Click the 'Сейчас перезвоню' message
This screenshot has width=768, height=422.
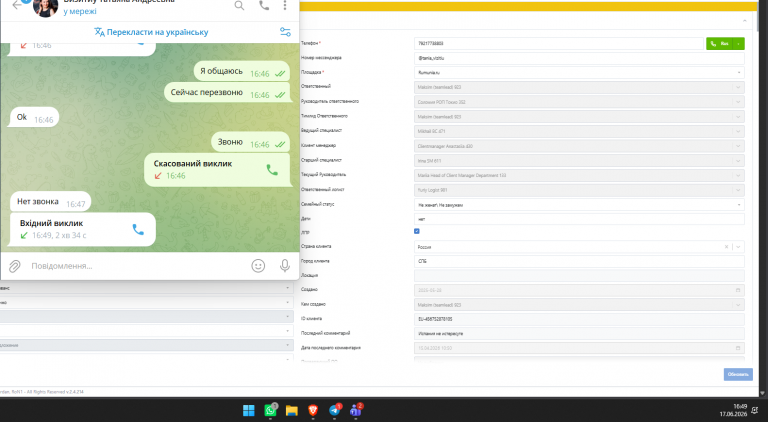(227, 93)
